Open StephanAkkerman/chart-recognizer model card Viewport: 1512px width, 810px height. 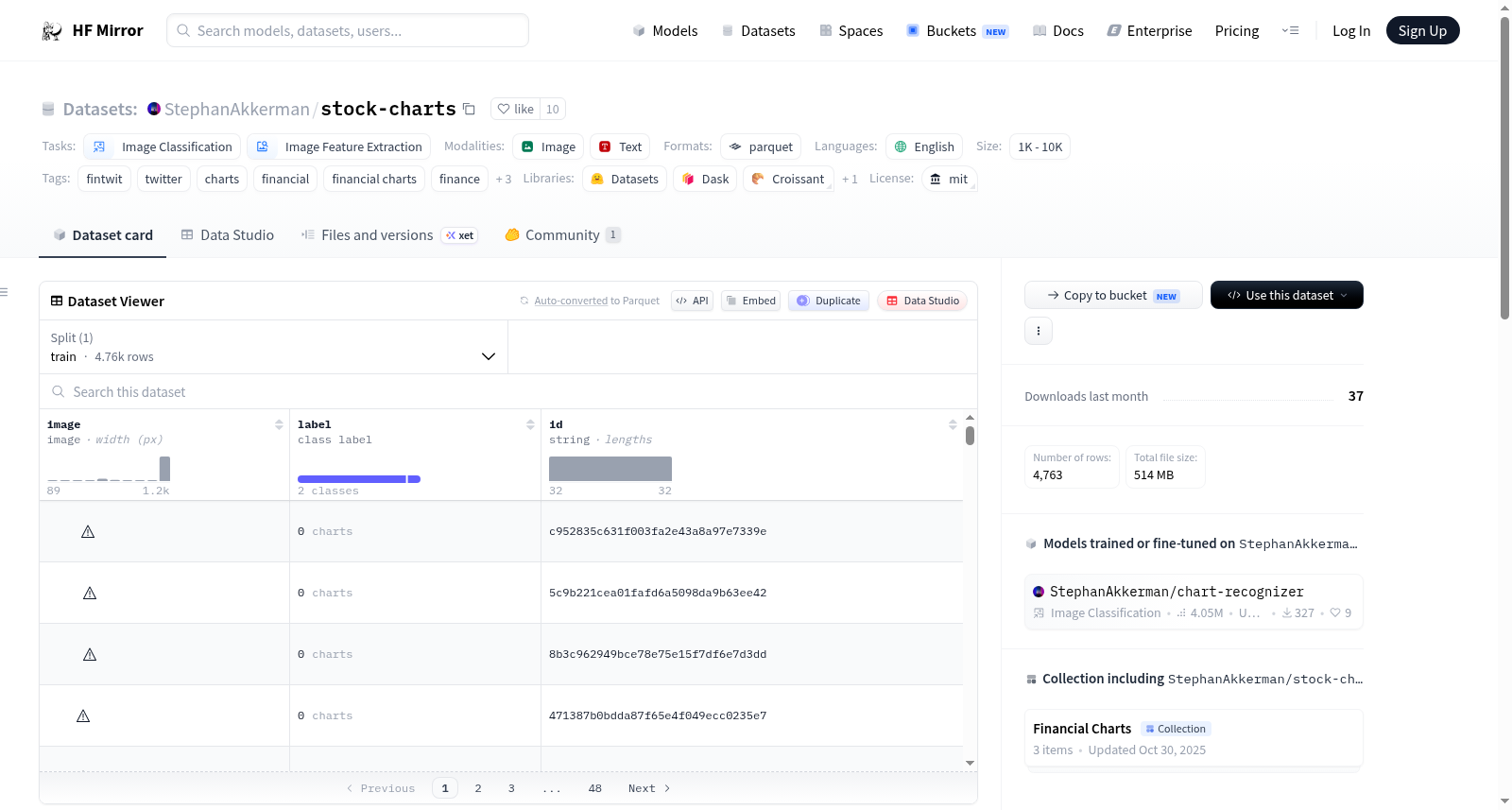[x=1194, y=602]
